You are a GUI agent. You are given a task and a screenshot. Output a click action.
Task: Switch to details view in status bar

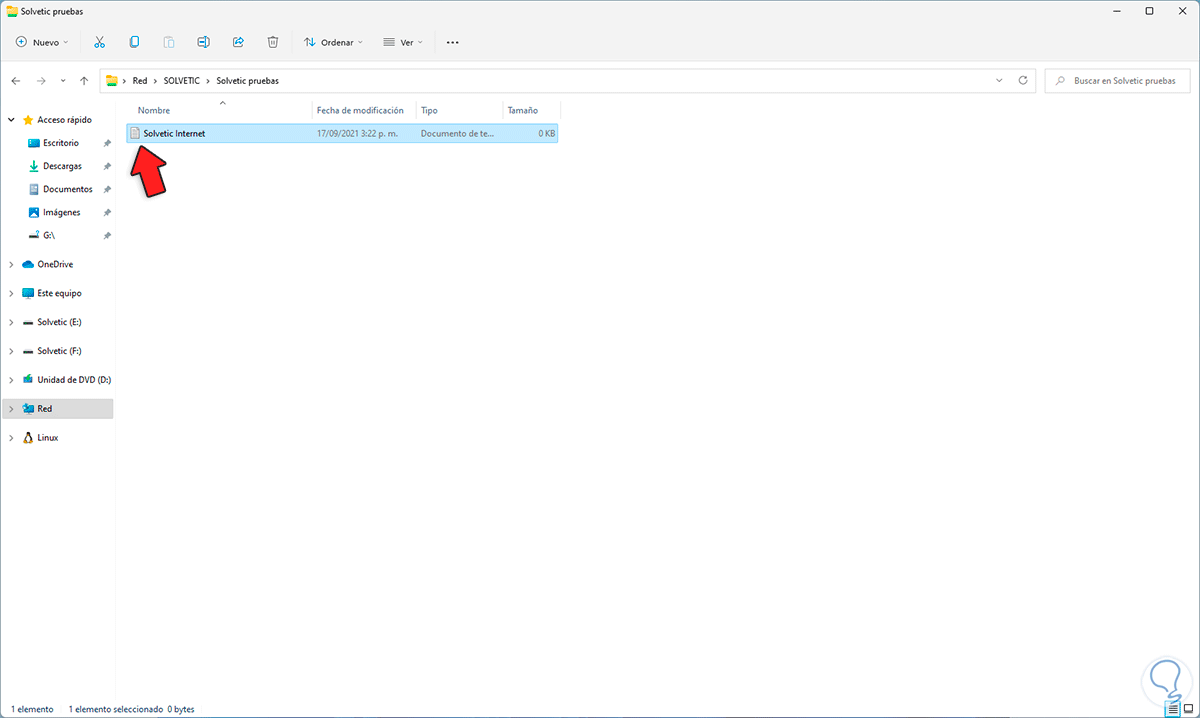[x=1174, y=709]
